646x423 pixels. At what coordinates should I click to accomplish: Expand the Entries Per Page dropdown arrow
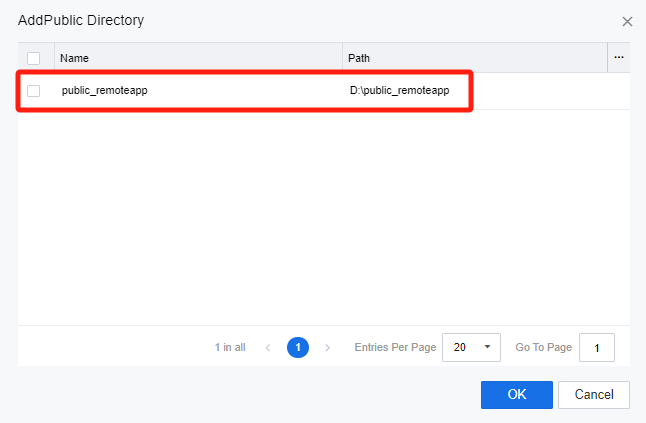pos(487,348)
